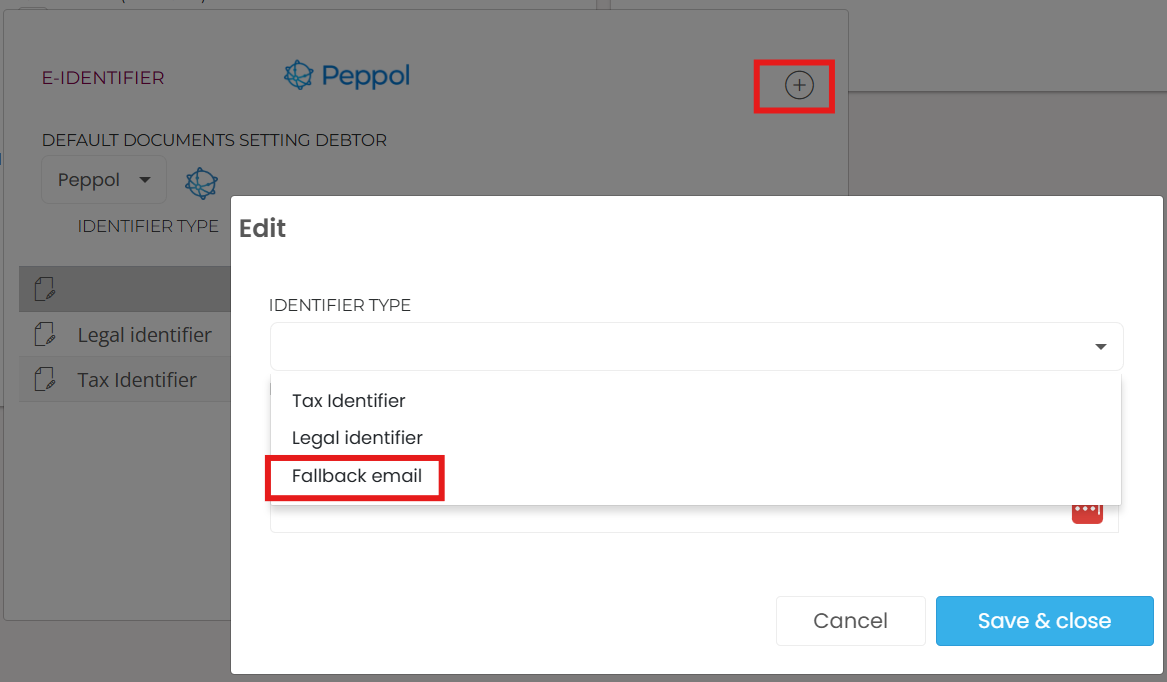This screenshot has height=682, width=1167.
Task: Click the IDENTIFIER TYPE column header in table
Action: [x=148, y=226]
